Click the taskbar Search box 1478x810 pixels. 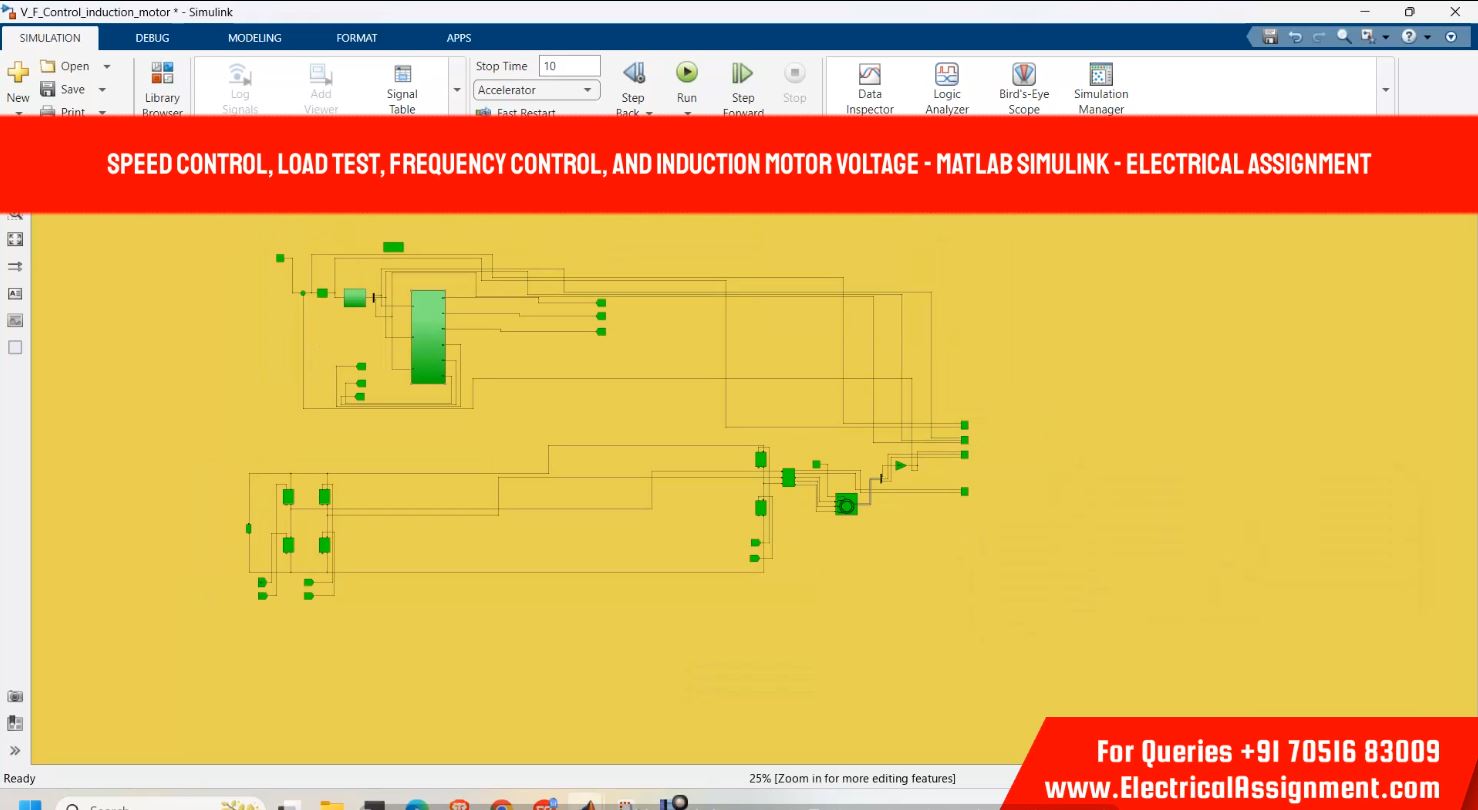click(x=160, y=805)
